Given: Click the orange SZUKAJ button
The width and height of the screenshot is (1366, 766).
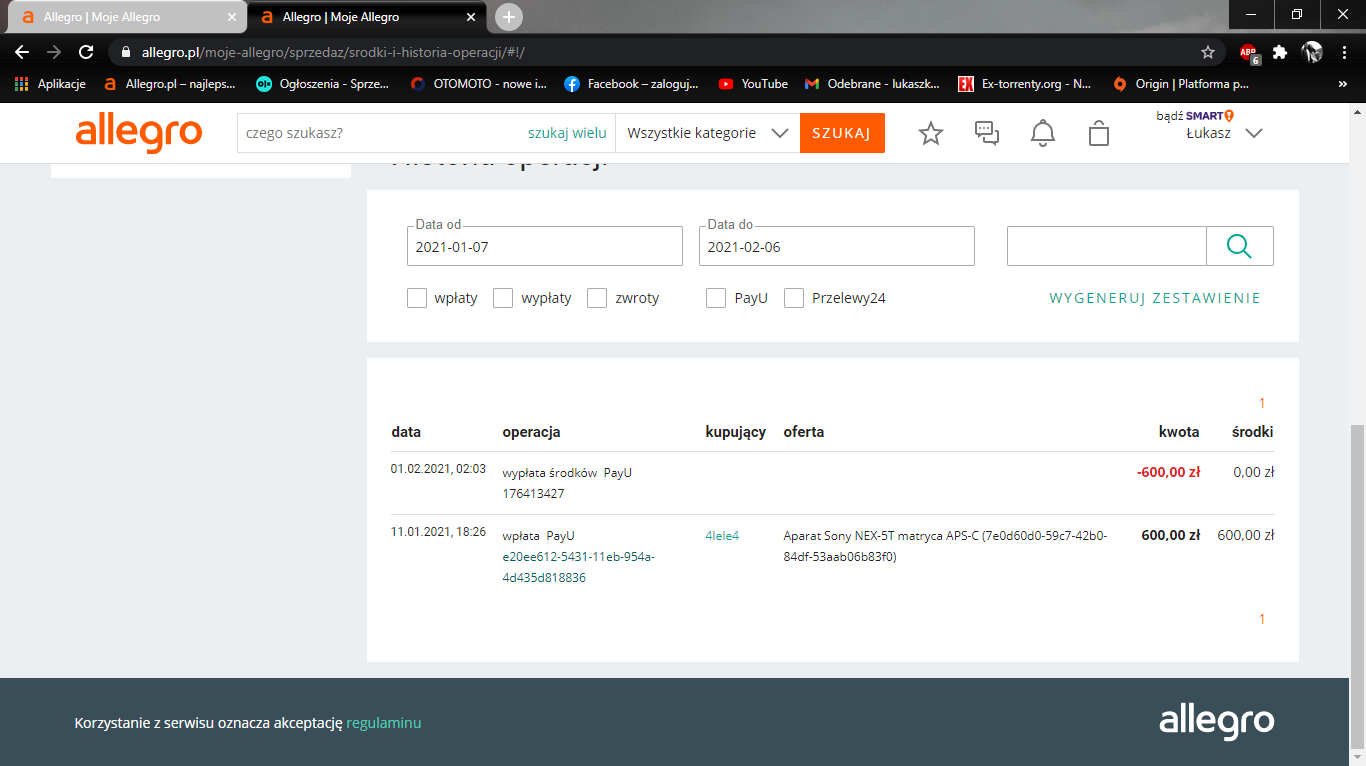Looking at the screenshot, I should point(842,133).
